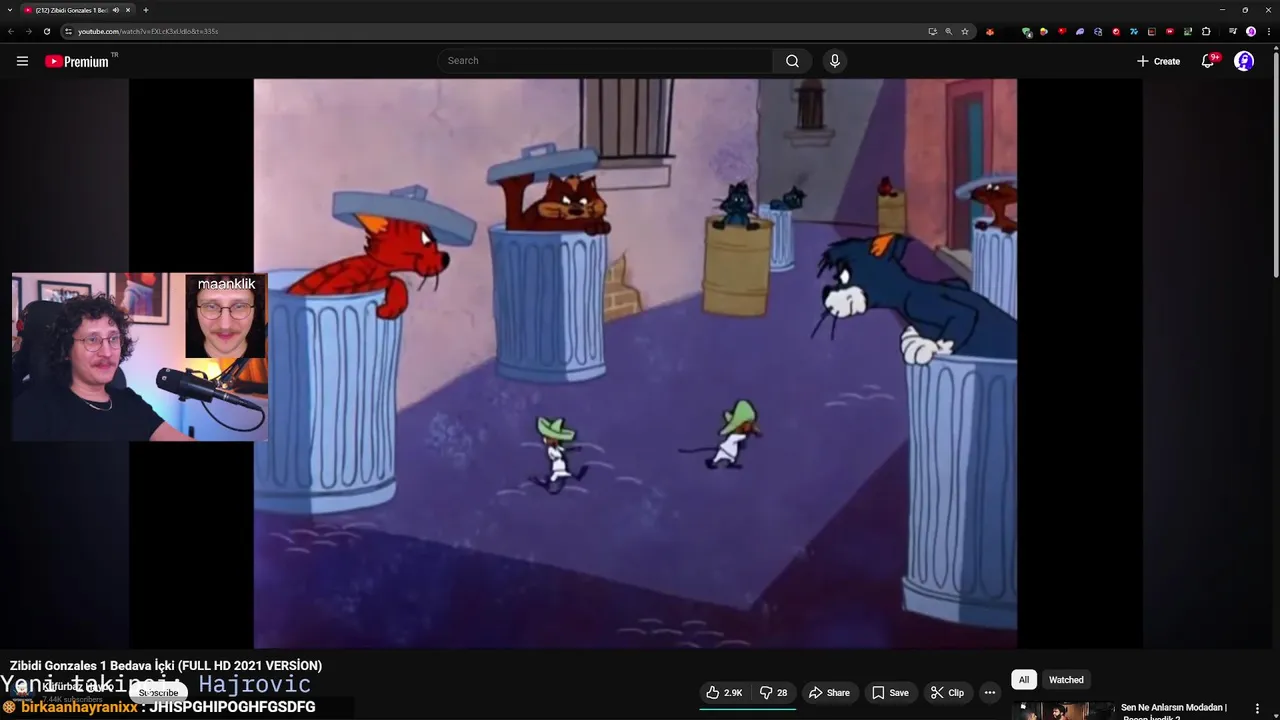Open the green picture extension icon

coord(1188,31)
